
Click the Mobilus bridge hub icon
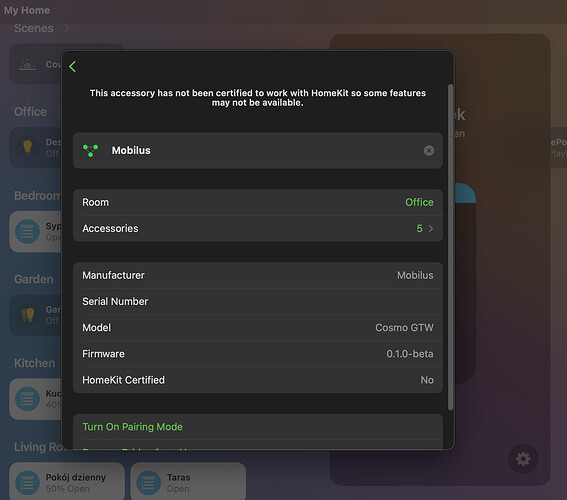(x=90, y=150)
